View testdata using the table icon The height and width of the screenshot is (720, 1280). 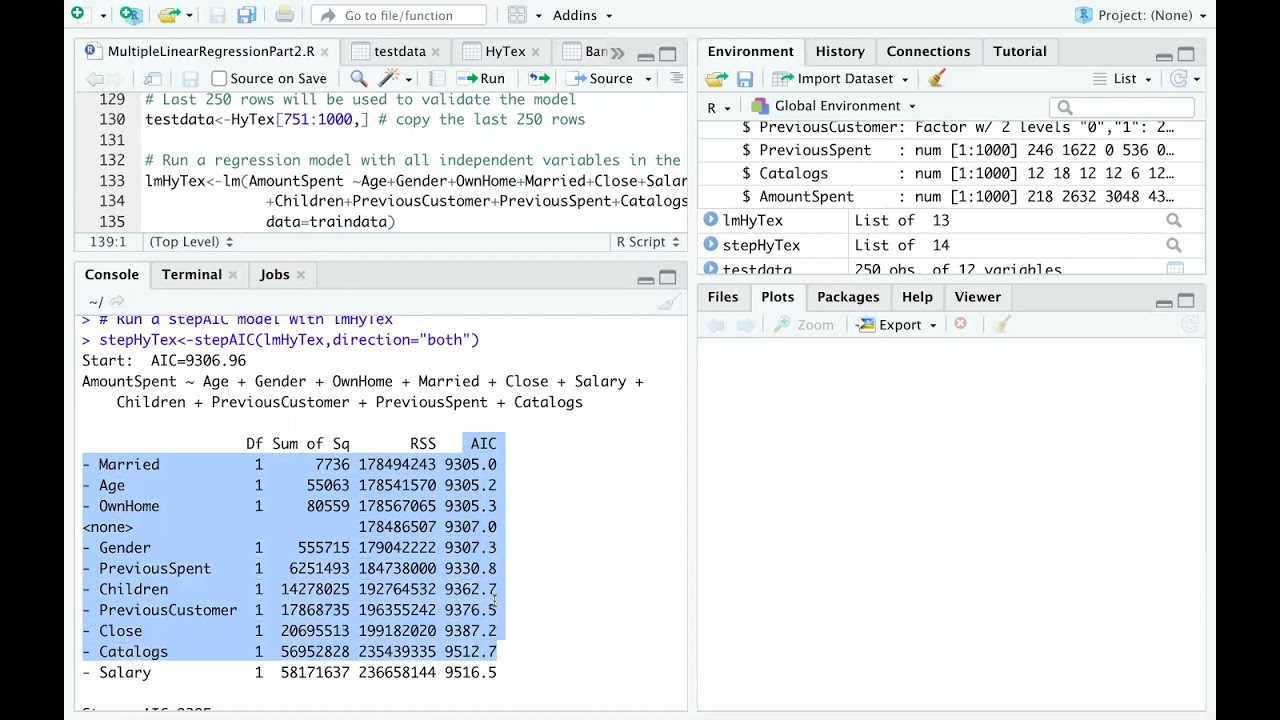tap(1175, 269)
